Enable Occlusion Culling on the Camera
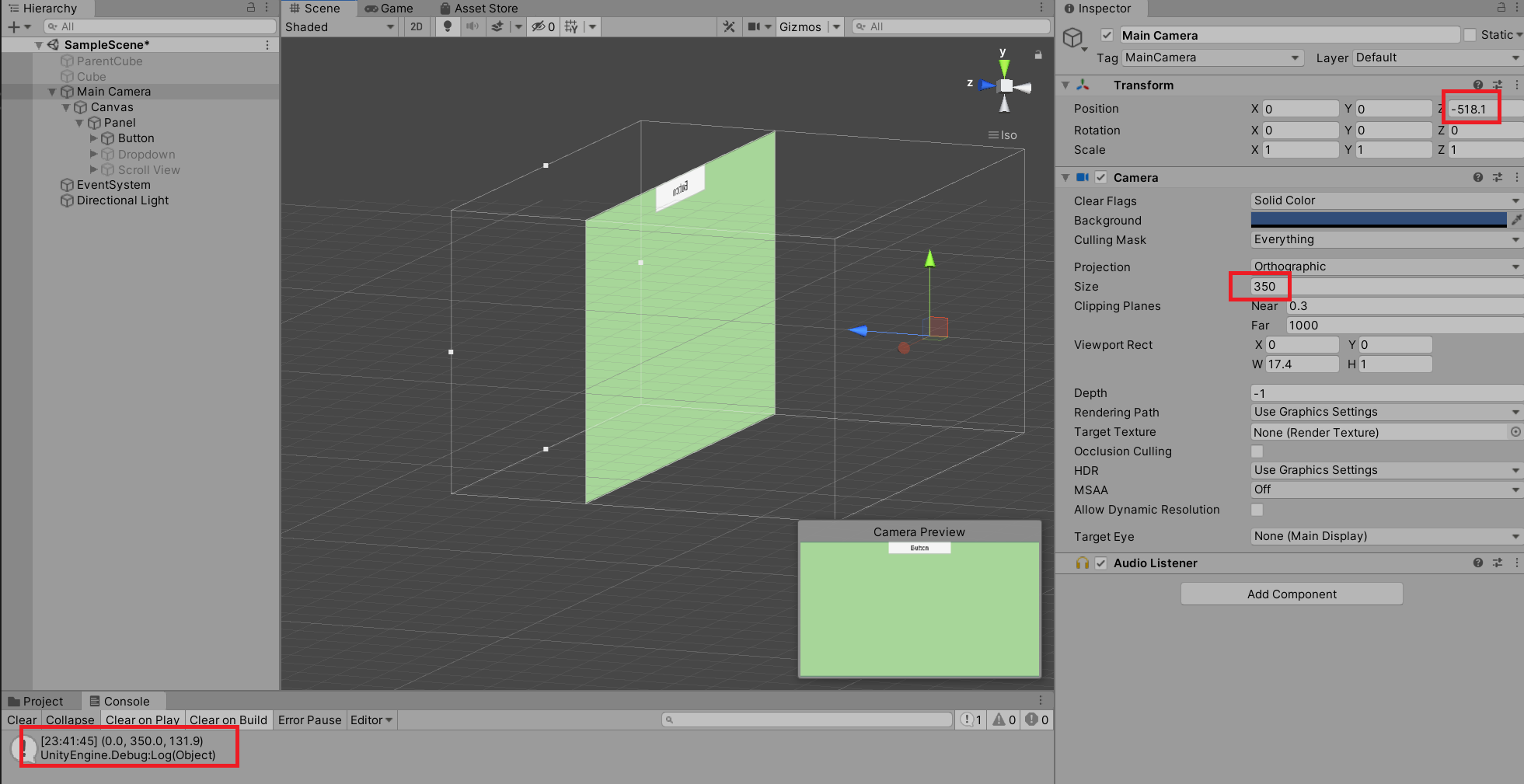This screenshot has width=1524, height=784. pos(1257,451)
